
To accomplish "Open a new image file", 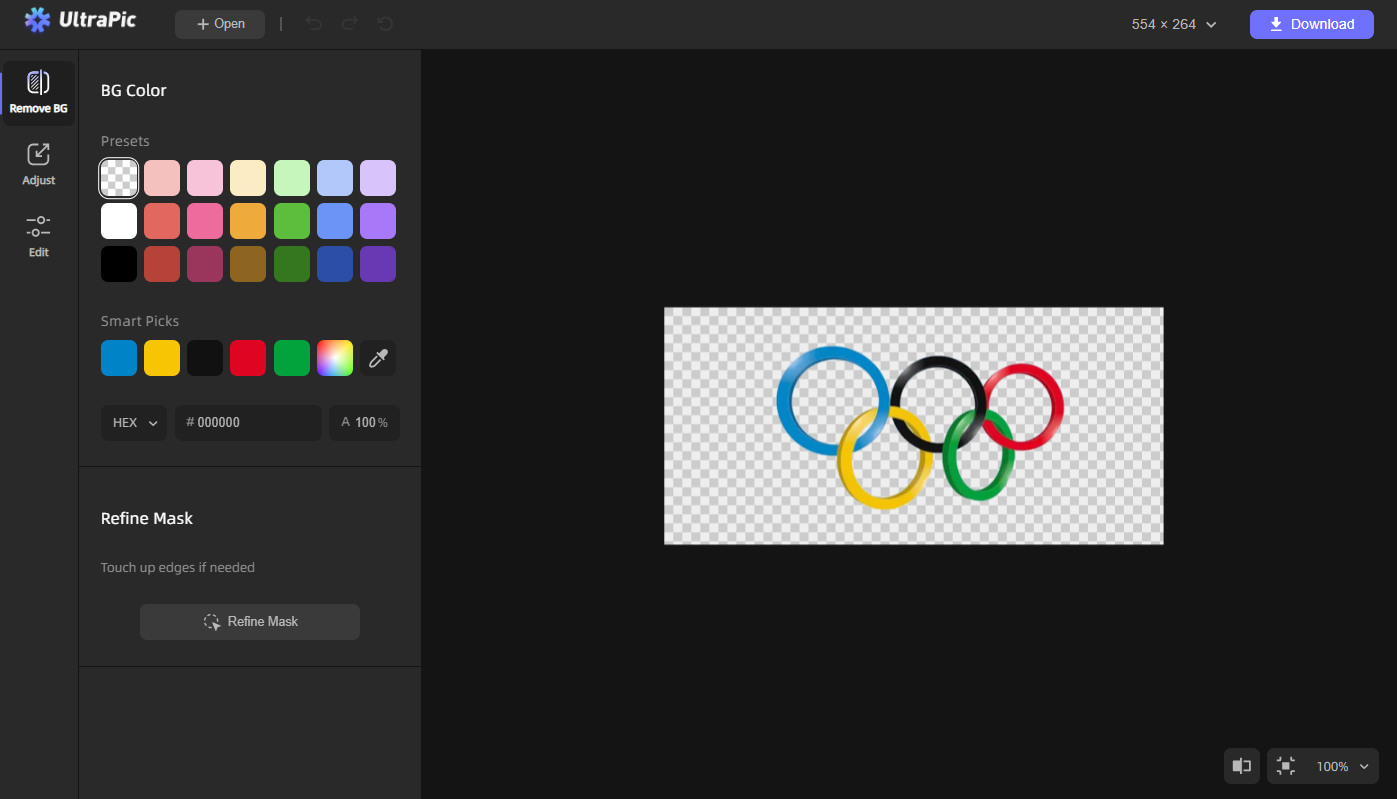I will tap(219, 24).
